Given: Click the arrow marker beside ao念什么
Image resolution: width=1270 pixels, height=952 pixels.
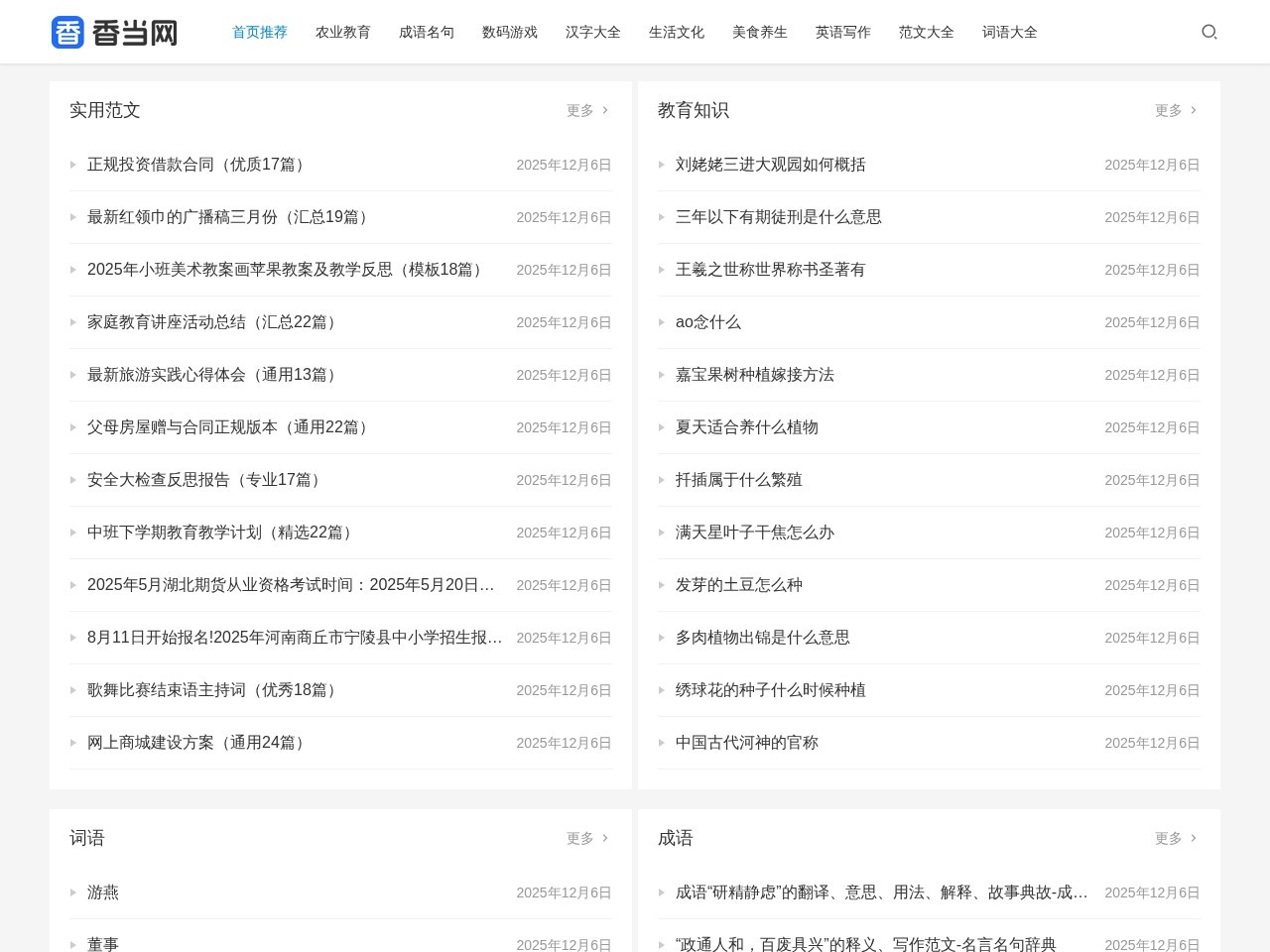Looking at the screenshot, I should coord(662,322).
